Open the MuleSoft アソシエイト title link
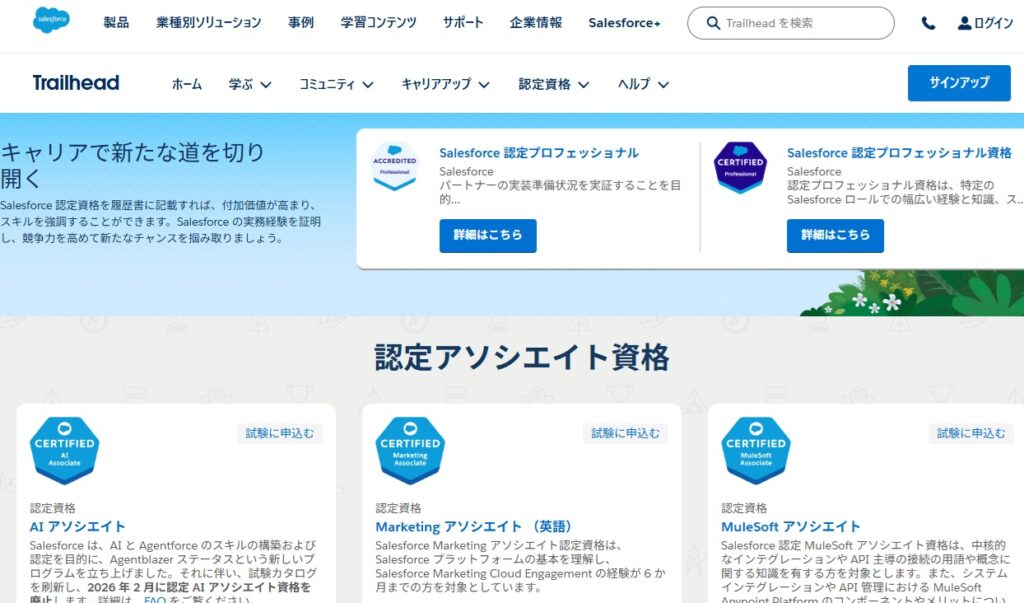The image size is (1024, 603). [x=791, y=527]
